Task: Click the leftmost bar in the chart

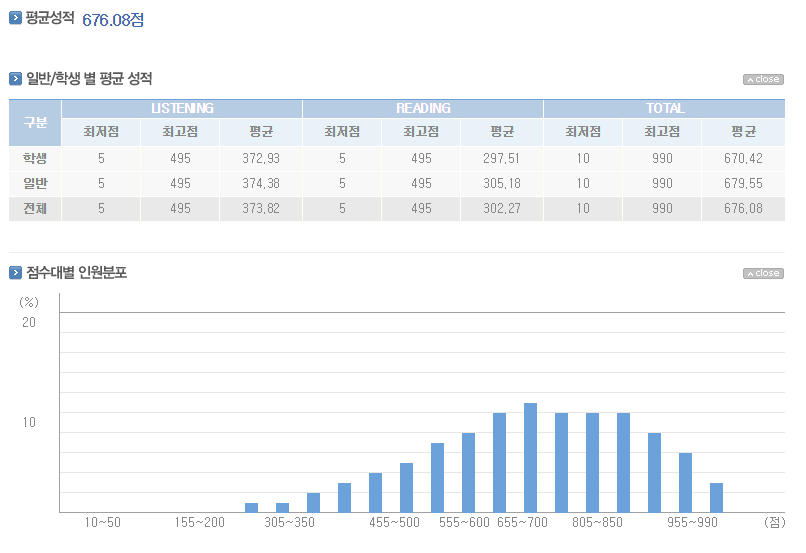Action: [x=252, y=507]
